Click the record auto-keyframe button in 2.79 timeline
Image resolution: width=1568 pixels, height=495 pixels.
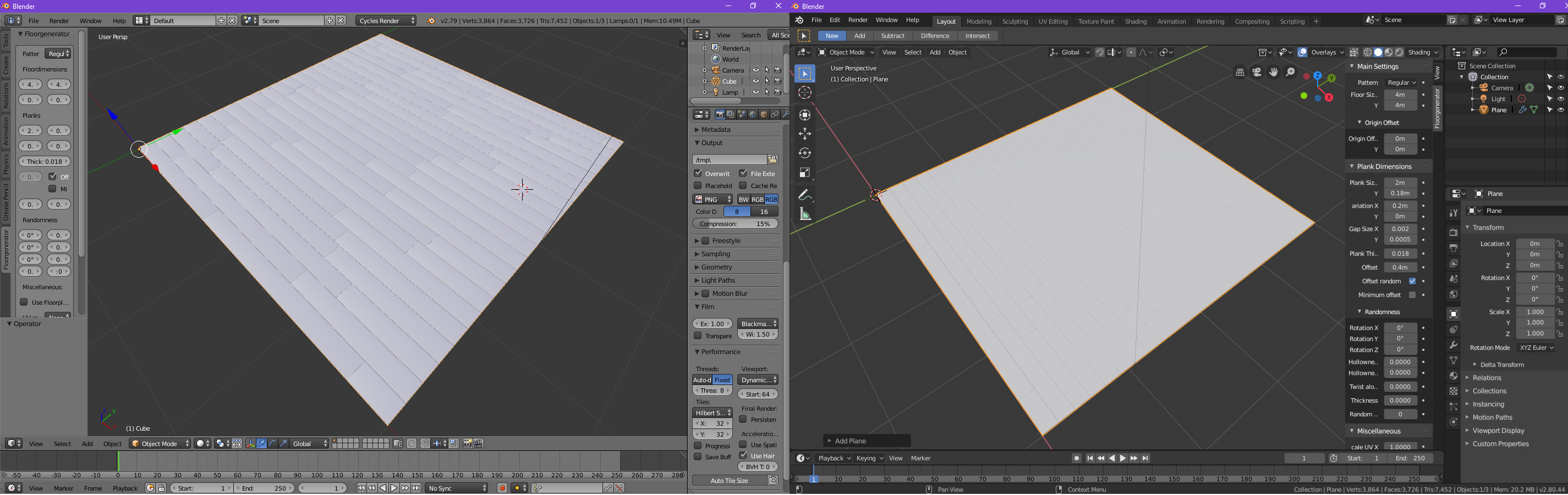click(502, 488)
